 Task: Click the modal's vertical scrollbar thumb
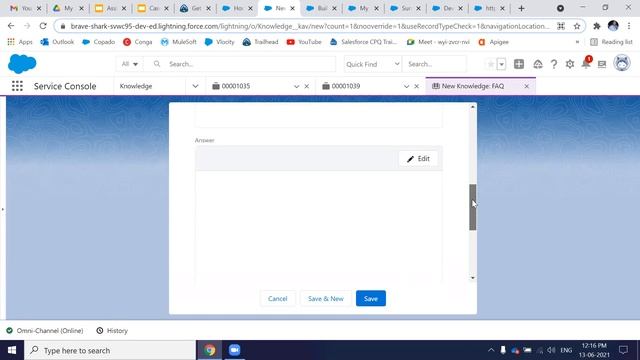pos(473,207)
